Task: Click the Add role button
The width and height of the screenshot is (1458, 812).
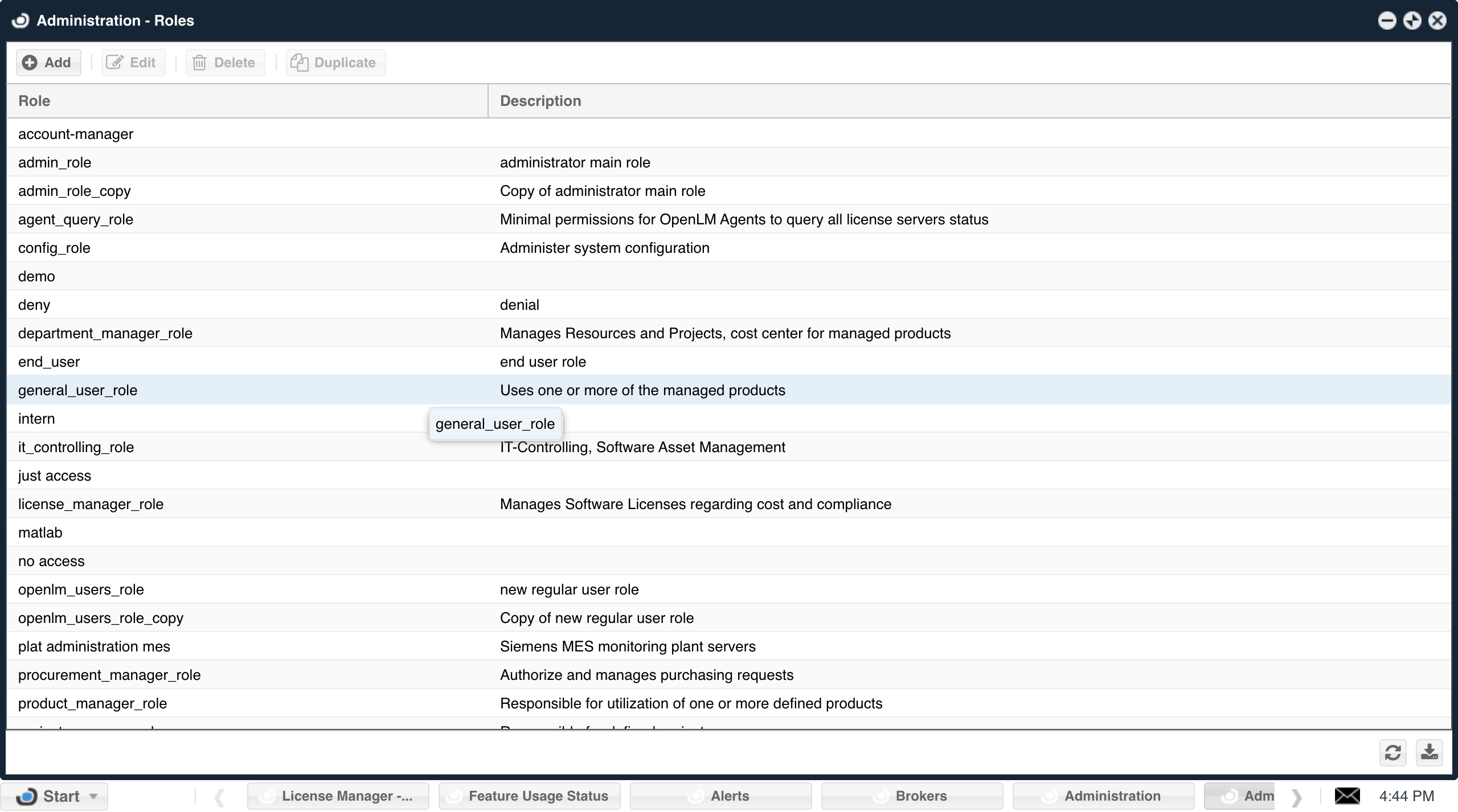Action: coord(48,63)
